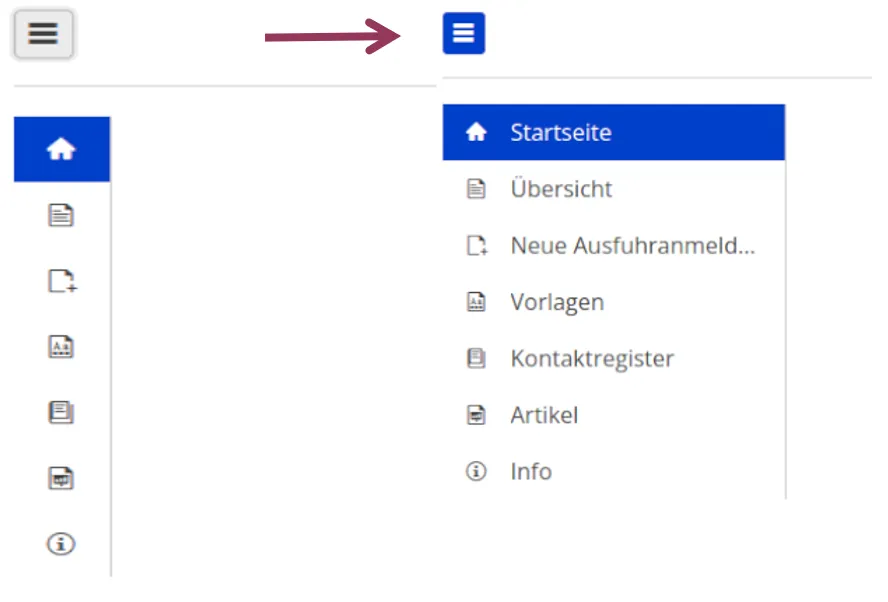Click the small icon beside Vorlagen label

[477, 302]
